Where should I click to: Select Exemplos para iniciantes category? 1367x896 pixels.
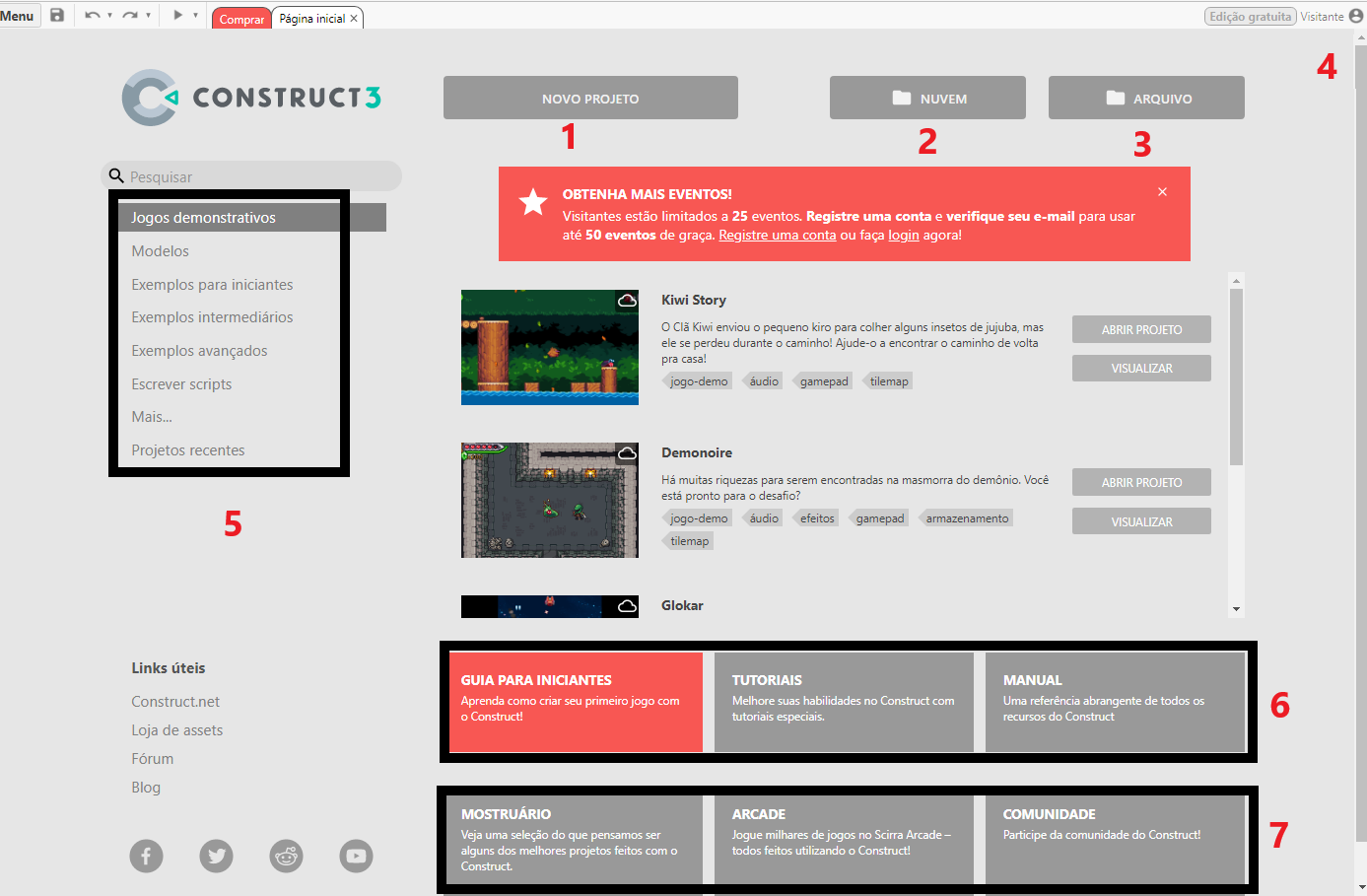212,285
